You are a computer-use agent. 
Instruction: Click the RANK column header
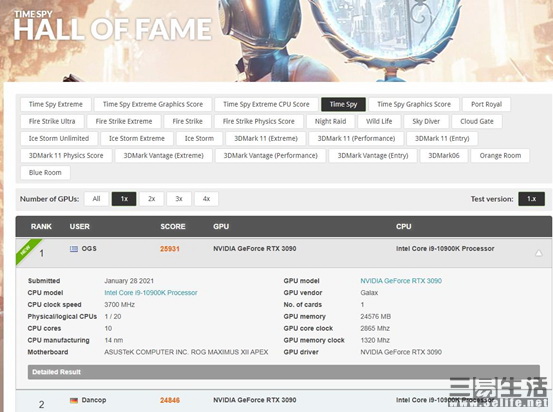click(x=41, y=226)
